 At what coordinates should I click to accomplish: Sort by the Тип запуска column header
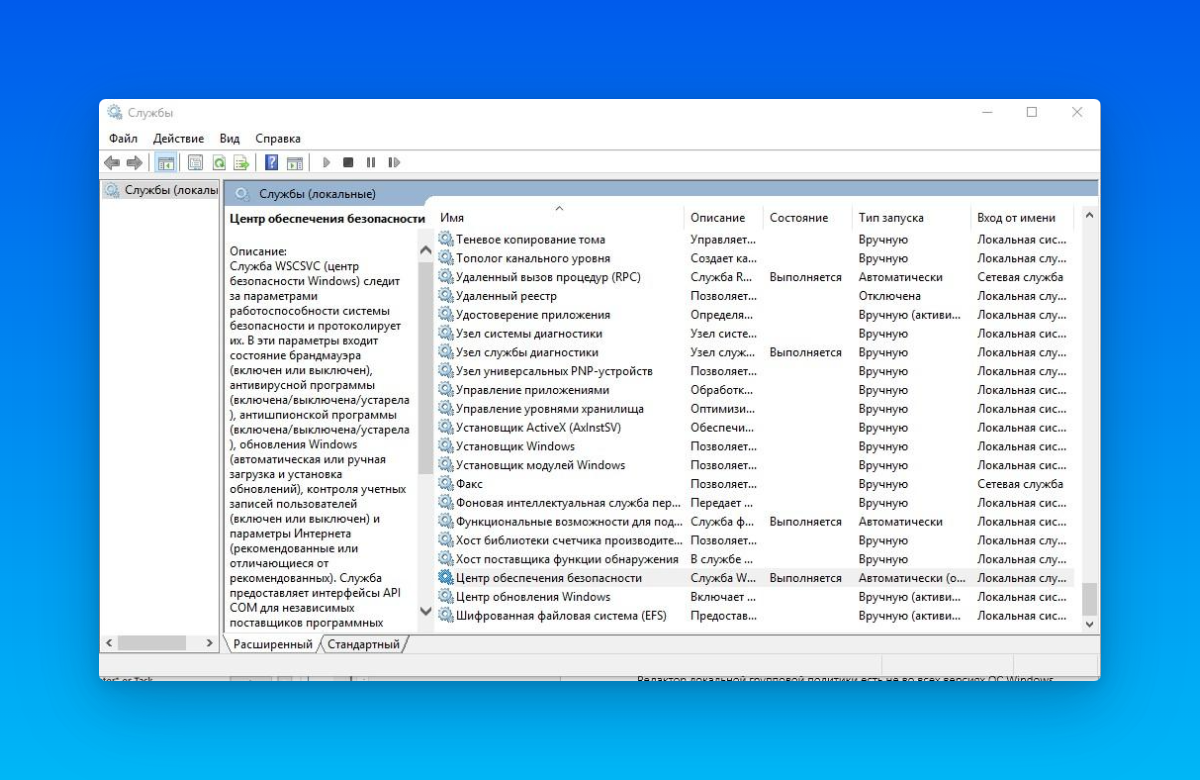coord(911,217)
